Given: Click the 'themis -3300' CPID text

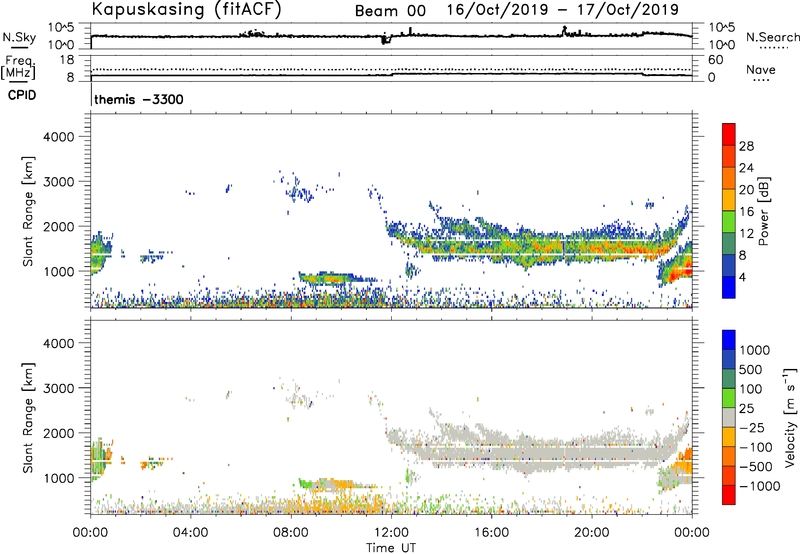Looking at the screenshot, I should [139, 99].
